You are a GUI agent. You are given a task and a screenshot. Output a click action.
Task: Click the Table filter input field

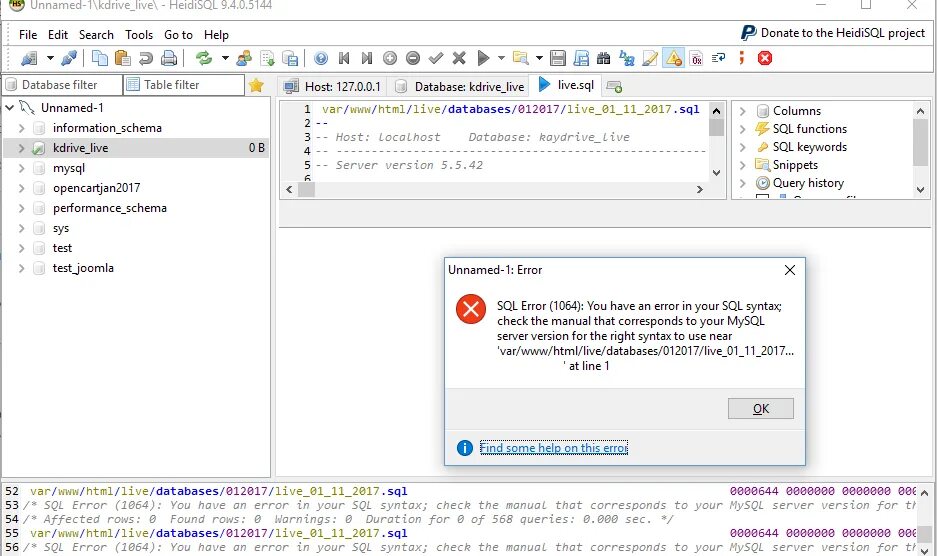pos(184,85)
